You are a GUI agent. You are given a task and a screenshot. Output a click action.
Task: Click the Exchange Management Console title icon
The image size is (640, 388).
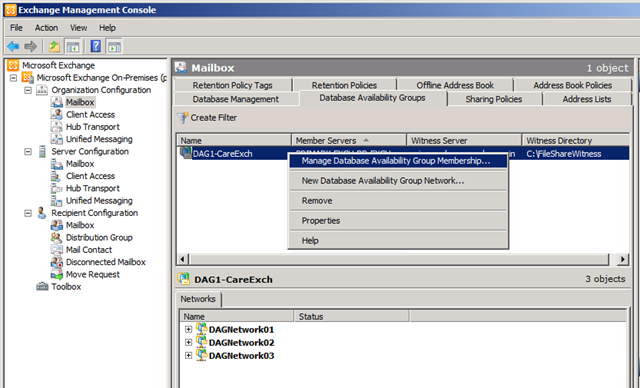[11, 10]
